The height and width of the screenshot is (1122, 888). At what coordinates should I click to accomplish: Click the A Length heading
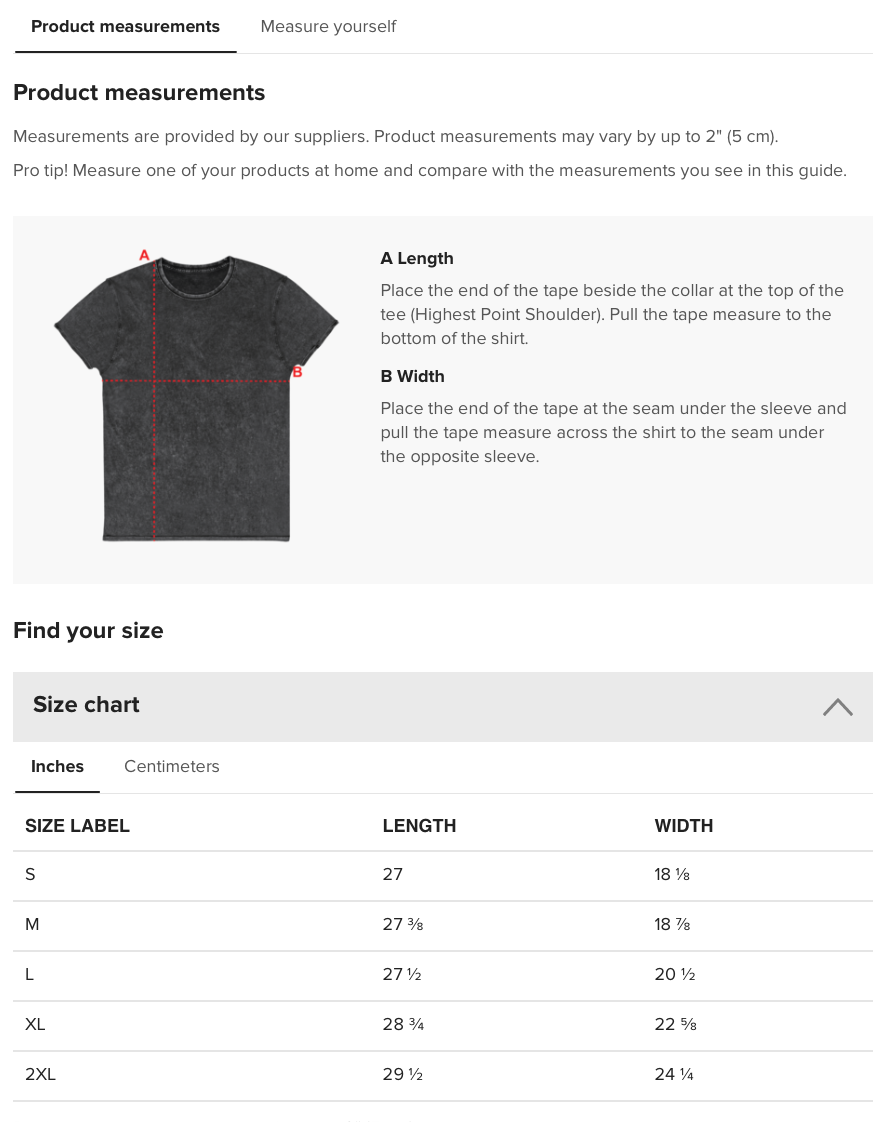417,259
